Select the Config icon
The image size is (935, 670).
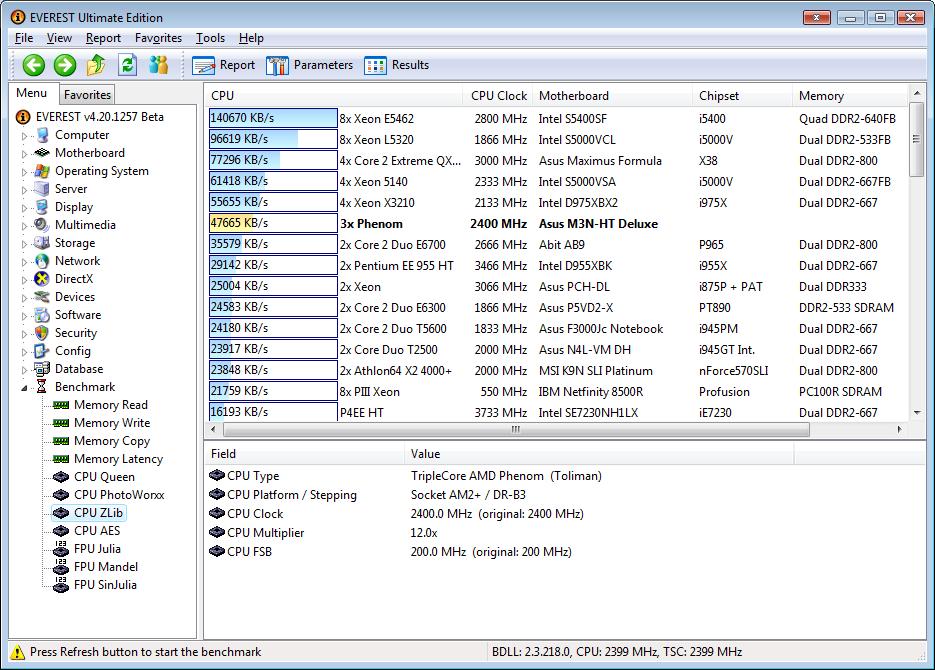click(42, 351)
